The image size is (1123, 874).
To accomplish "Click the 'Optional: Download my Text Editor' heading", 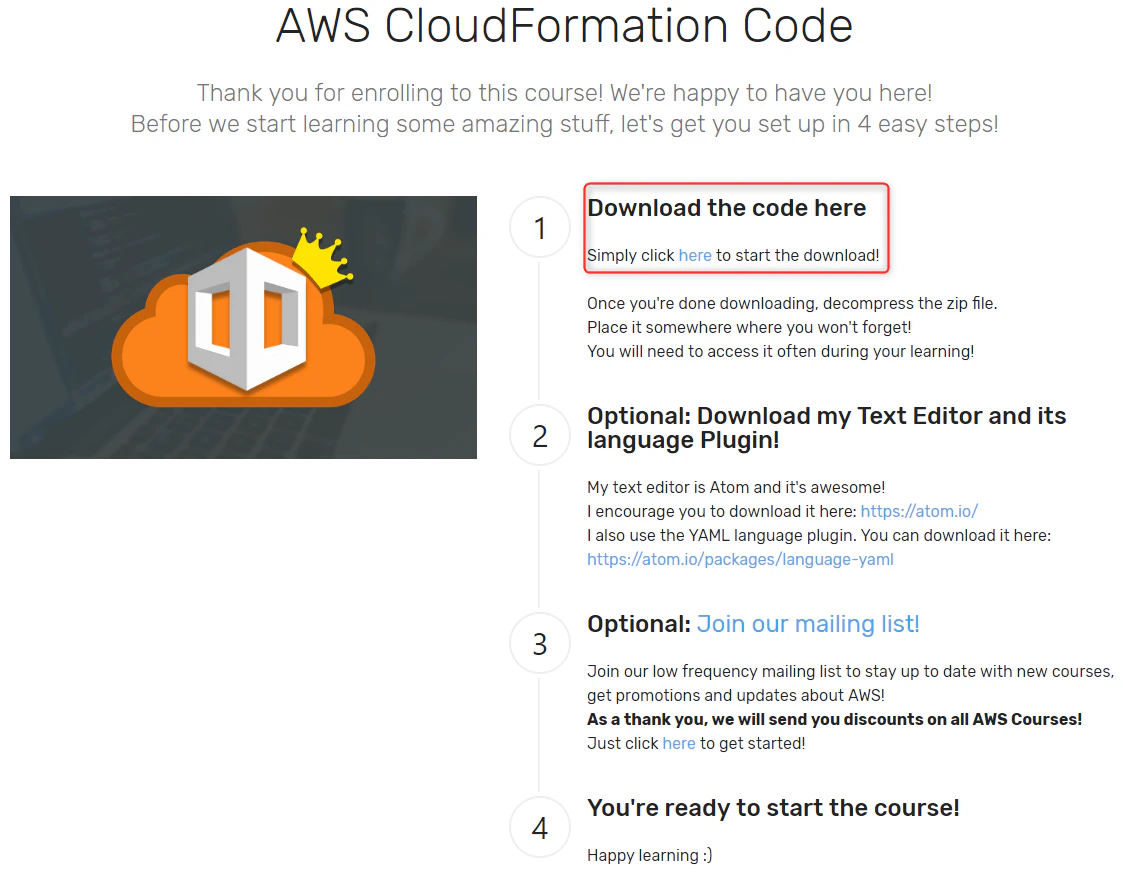I will (826, 428).
